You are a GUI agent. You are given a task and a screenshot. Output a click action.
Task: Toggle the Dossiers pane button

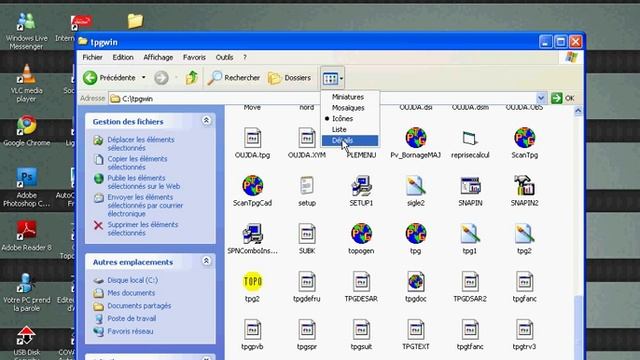289,78
